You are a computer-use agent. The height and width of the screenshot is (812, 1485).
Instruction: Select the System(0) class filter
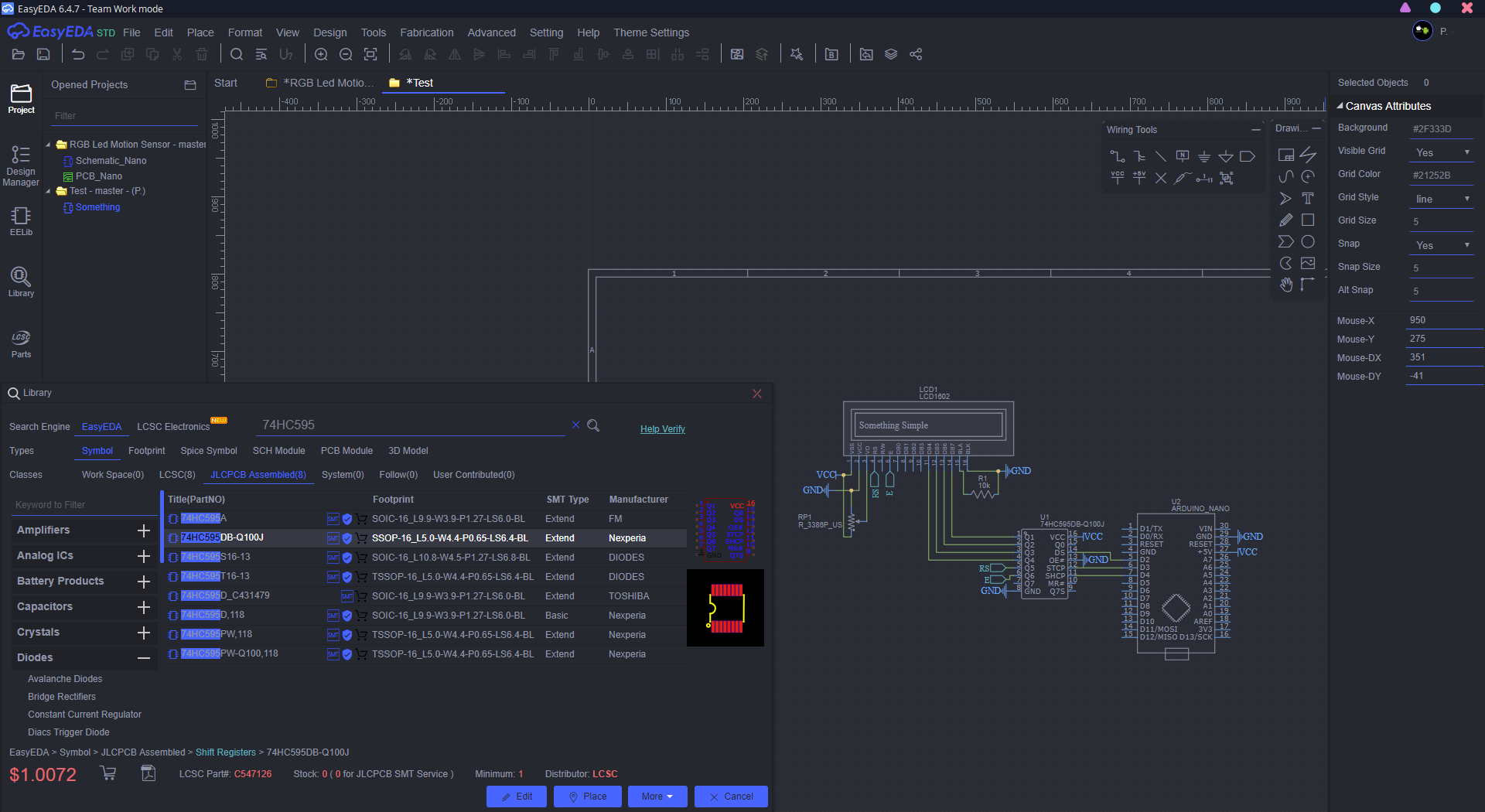(343, 475)
